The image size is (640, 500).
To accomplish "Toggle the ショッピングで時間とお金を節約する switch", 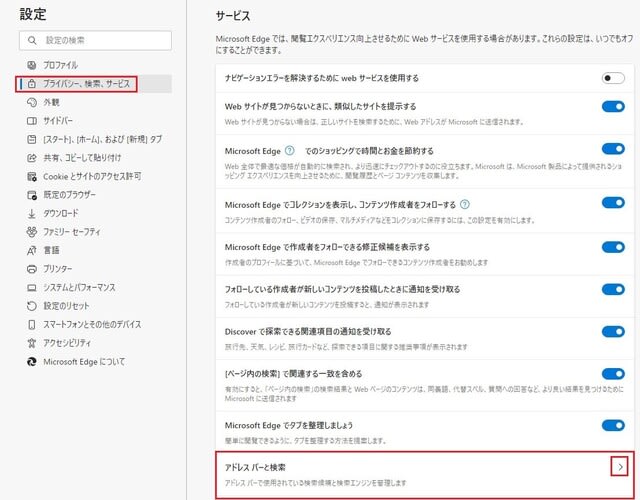I will pyautogui.click(x=613, y=149).
